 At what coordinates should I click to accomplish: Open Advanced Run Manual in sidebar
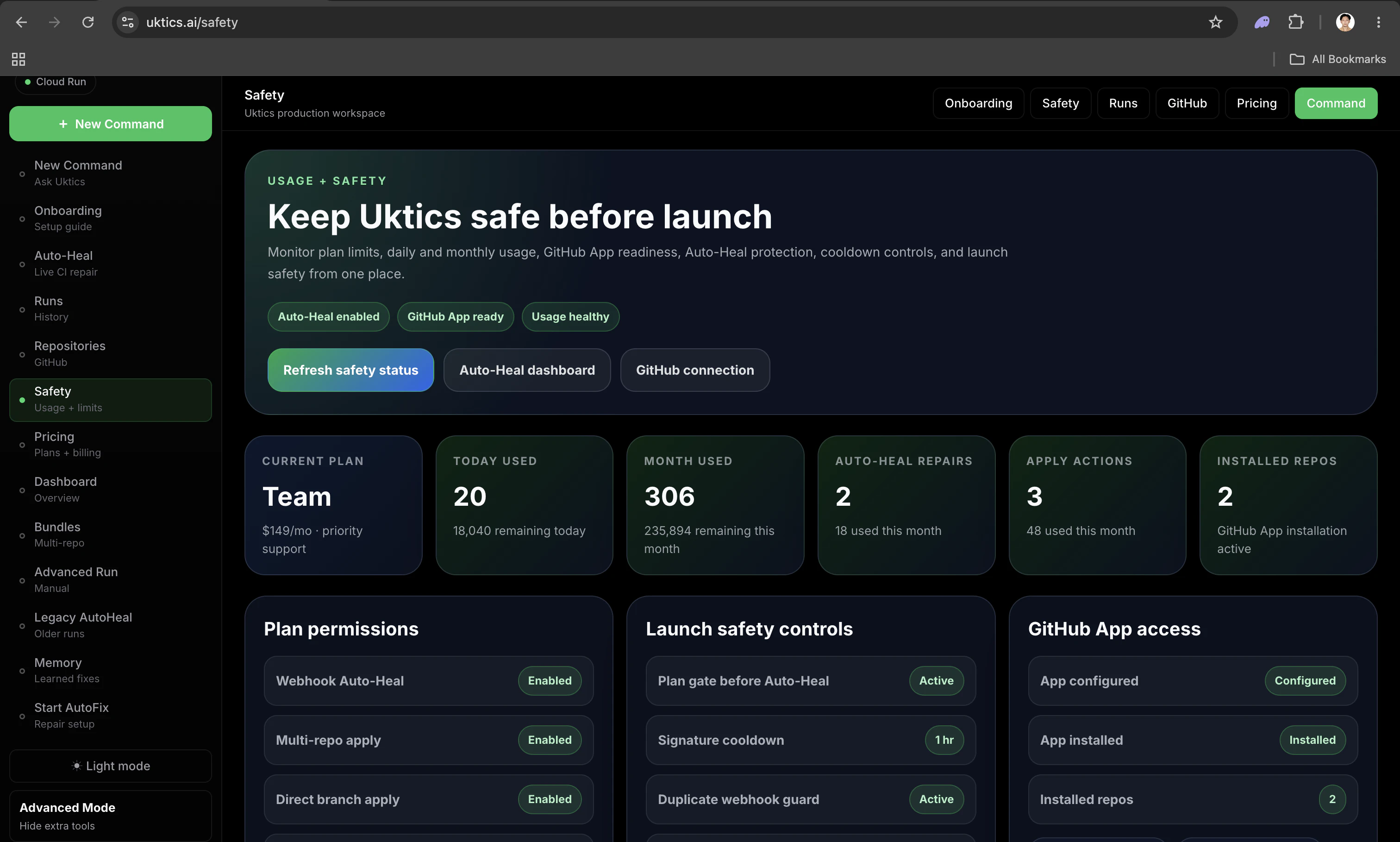click(x=111, y=580)
